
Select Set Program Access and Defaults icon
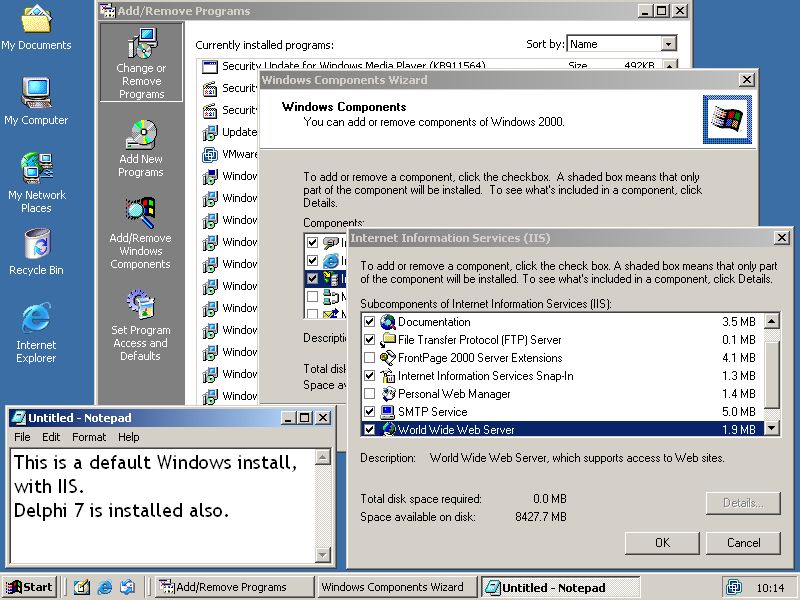point(140,326)
